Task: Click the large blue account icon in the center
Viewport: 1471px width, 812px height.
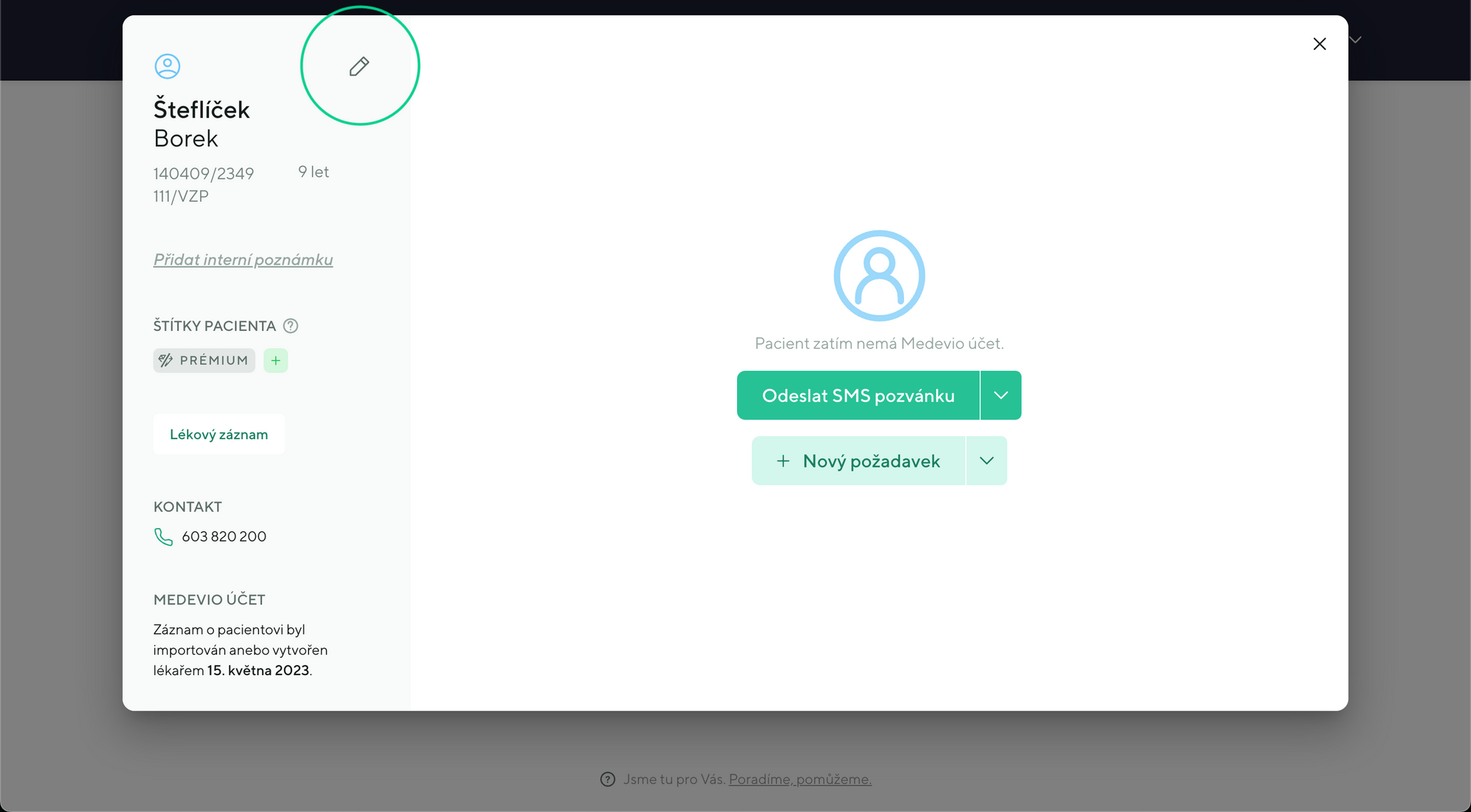Action: tap(879, 276)
